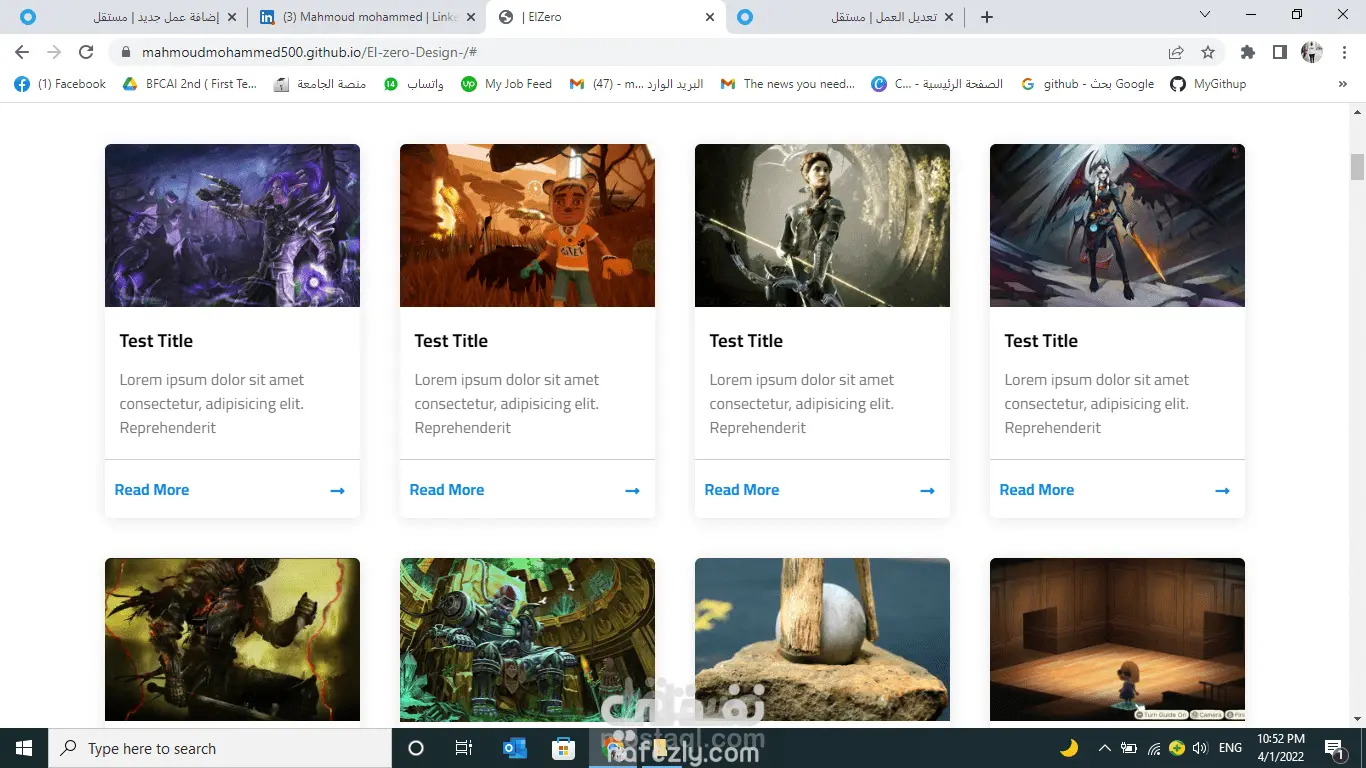Switch the ENG input language indicator
Image resolution: width=1366 pixels, height=768 pixels.
click(x=1231, y=748)
